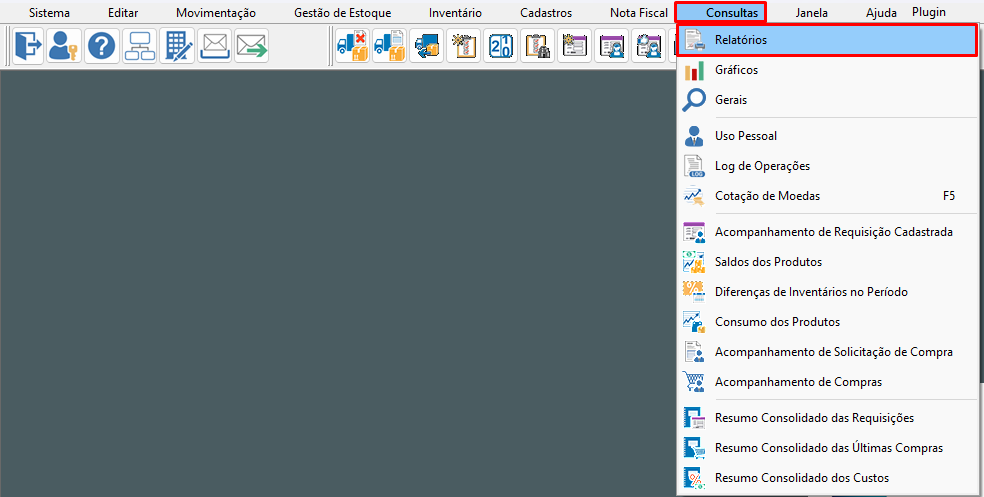Select Cotação de Moedas entry

pyautogui.click(x=826, y=196)
